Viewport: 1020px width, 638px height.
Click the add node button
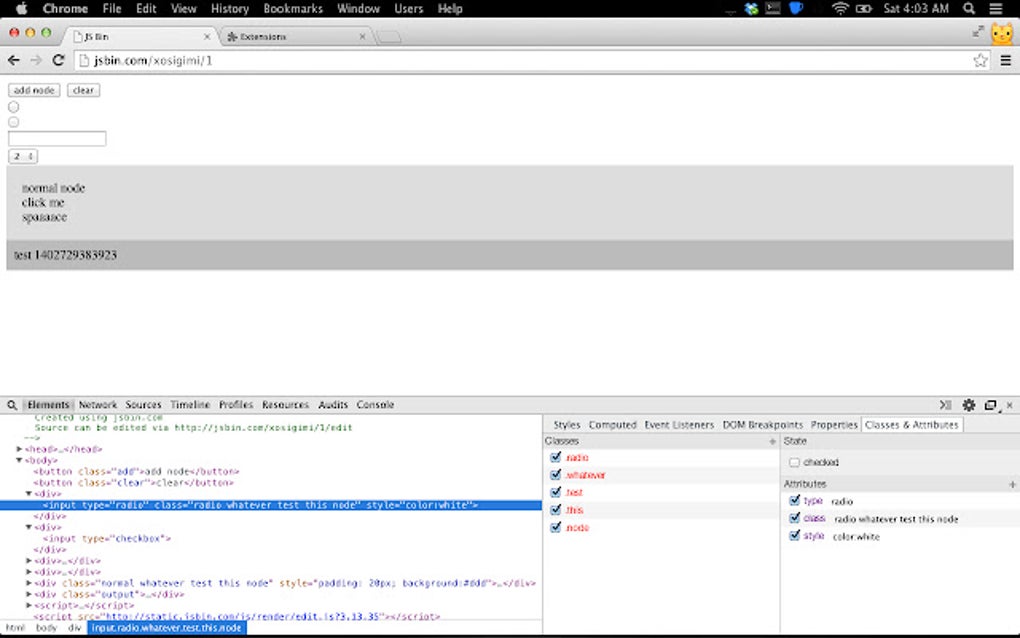(x=33, y=89)
